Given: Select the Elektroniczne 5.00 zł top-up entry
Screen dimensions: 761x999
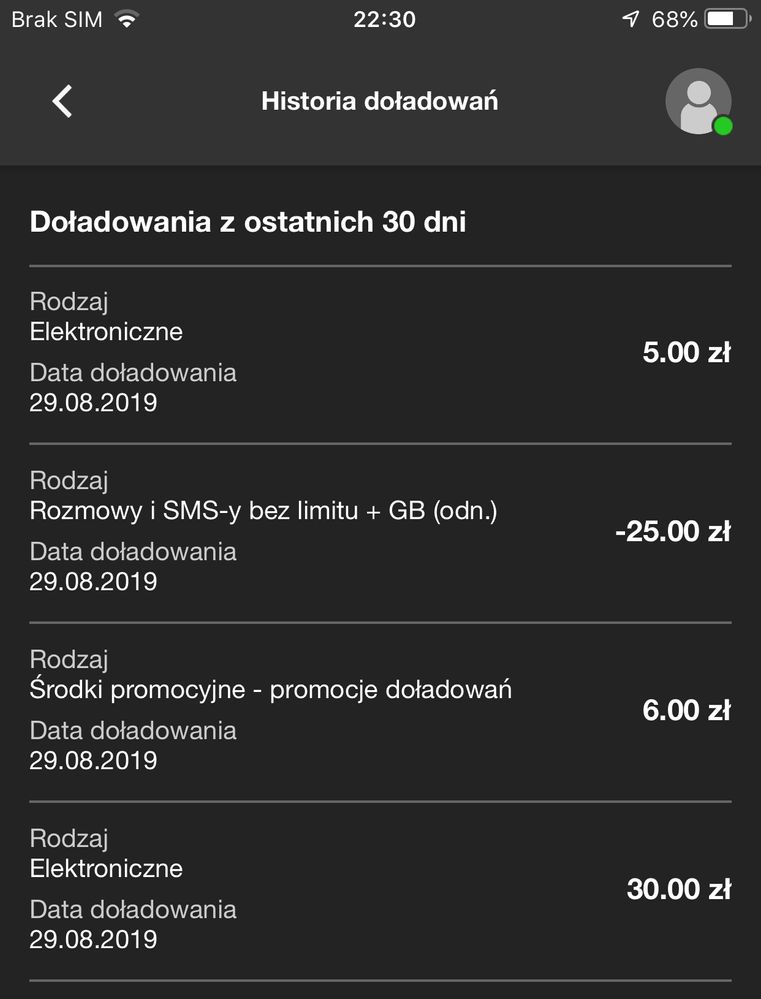Looking at the screenshot, I should pos(300,353).
